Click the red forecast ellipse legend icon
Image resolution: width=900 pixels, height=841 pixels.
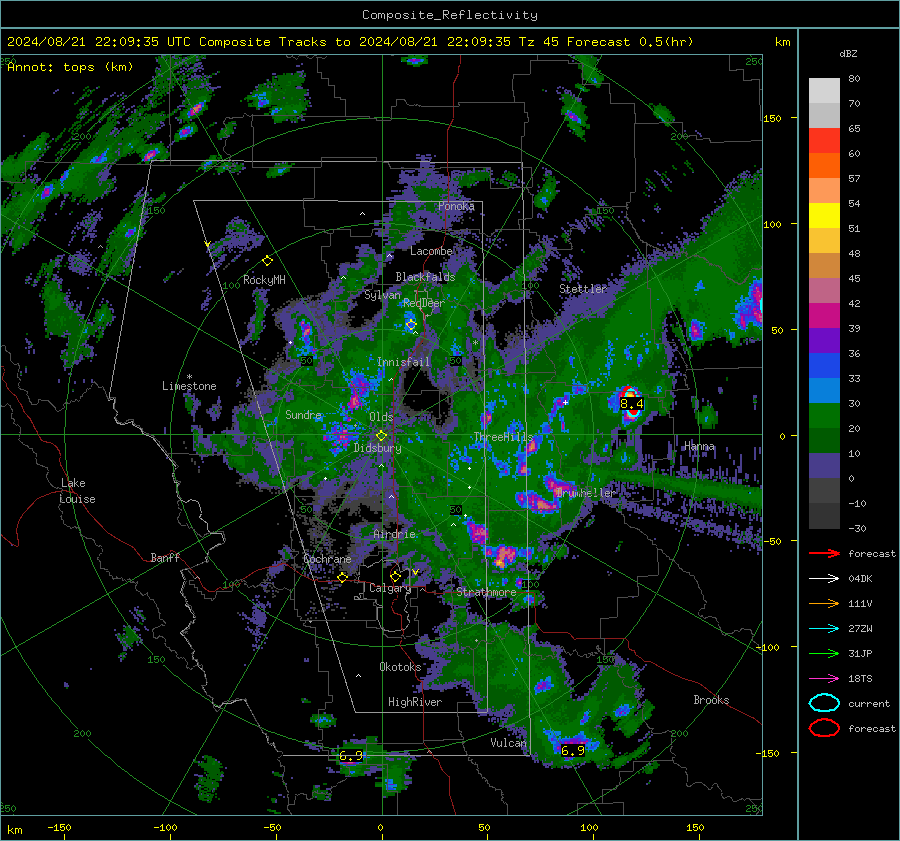point(824,728)
